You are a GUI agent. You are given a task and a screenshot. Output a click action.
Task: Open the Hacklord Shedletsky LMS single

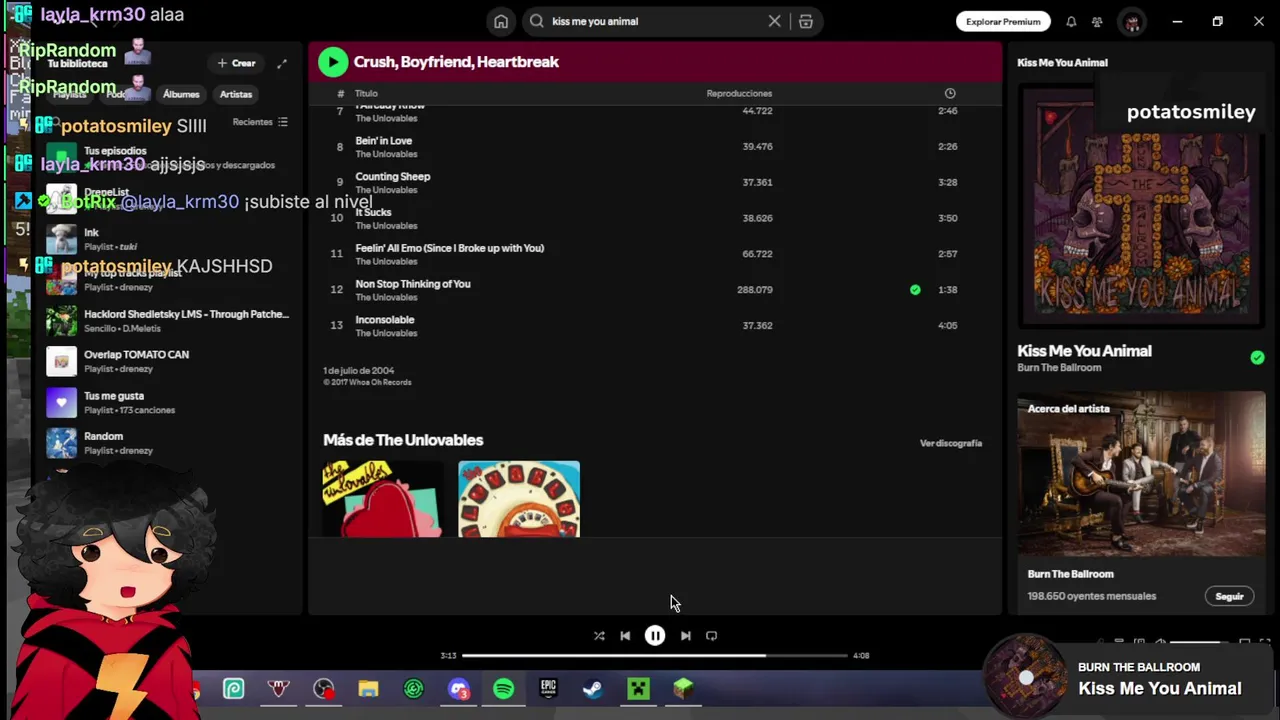coord(170,321)
